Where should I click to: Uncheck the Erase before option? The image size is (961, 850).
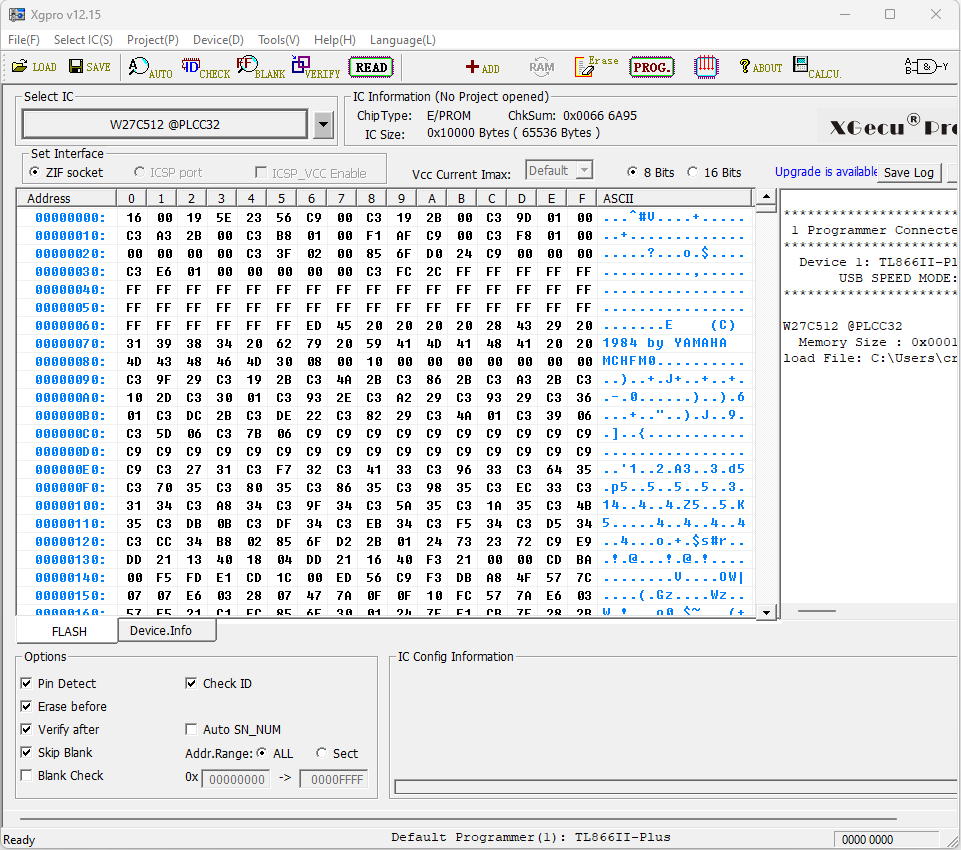[x=27, y=707]
